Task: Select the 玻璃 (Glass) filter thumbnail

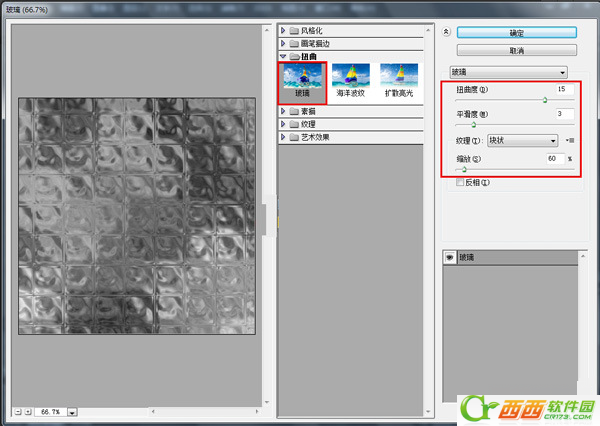Action: tap(302, 83)
